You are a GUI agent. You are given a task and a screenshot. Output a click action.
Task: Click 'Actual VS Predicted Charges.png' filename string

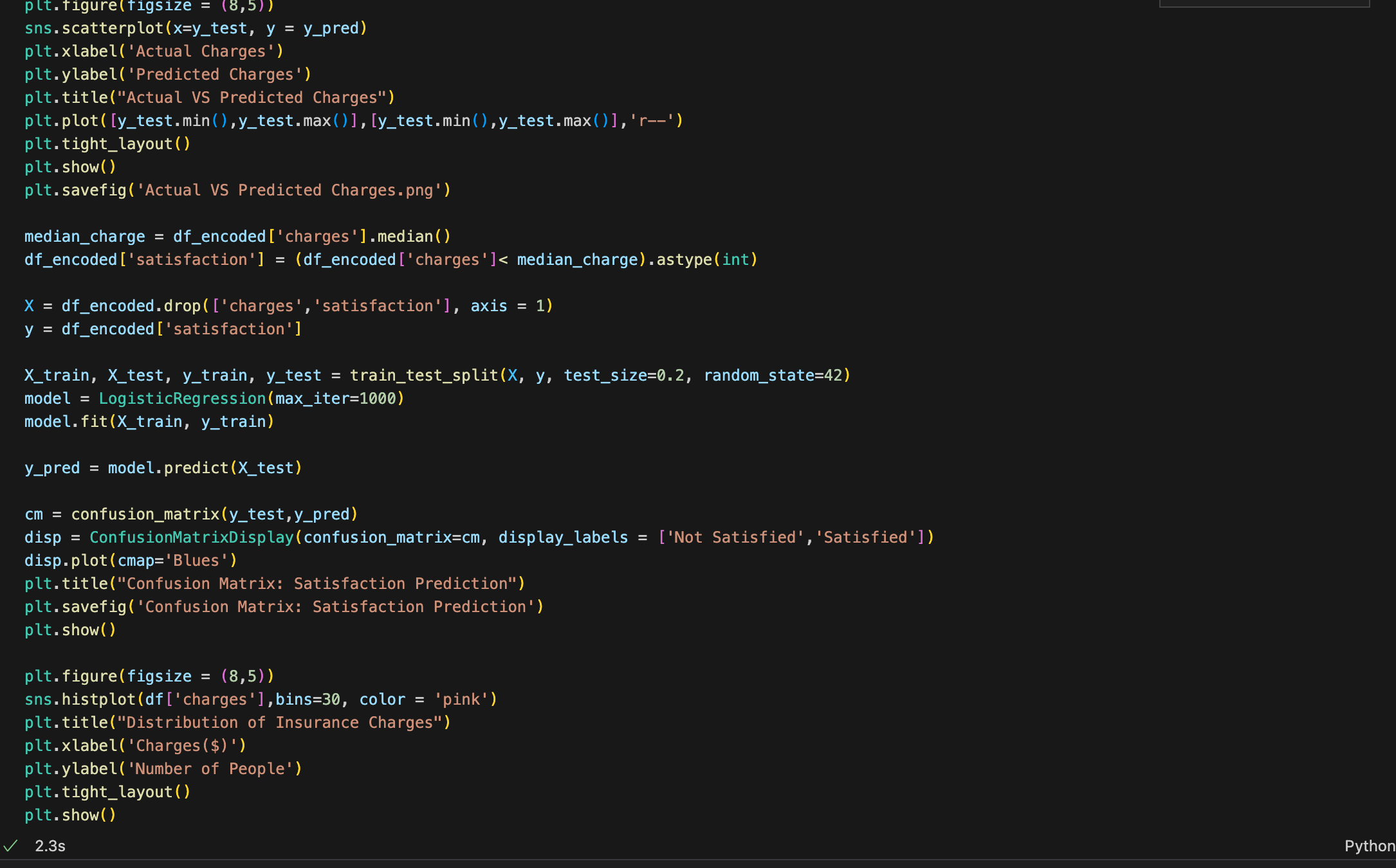[289, 190]
